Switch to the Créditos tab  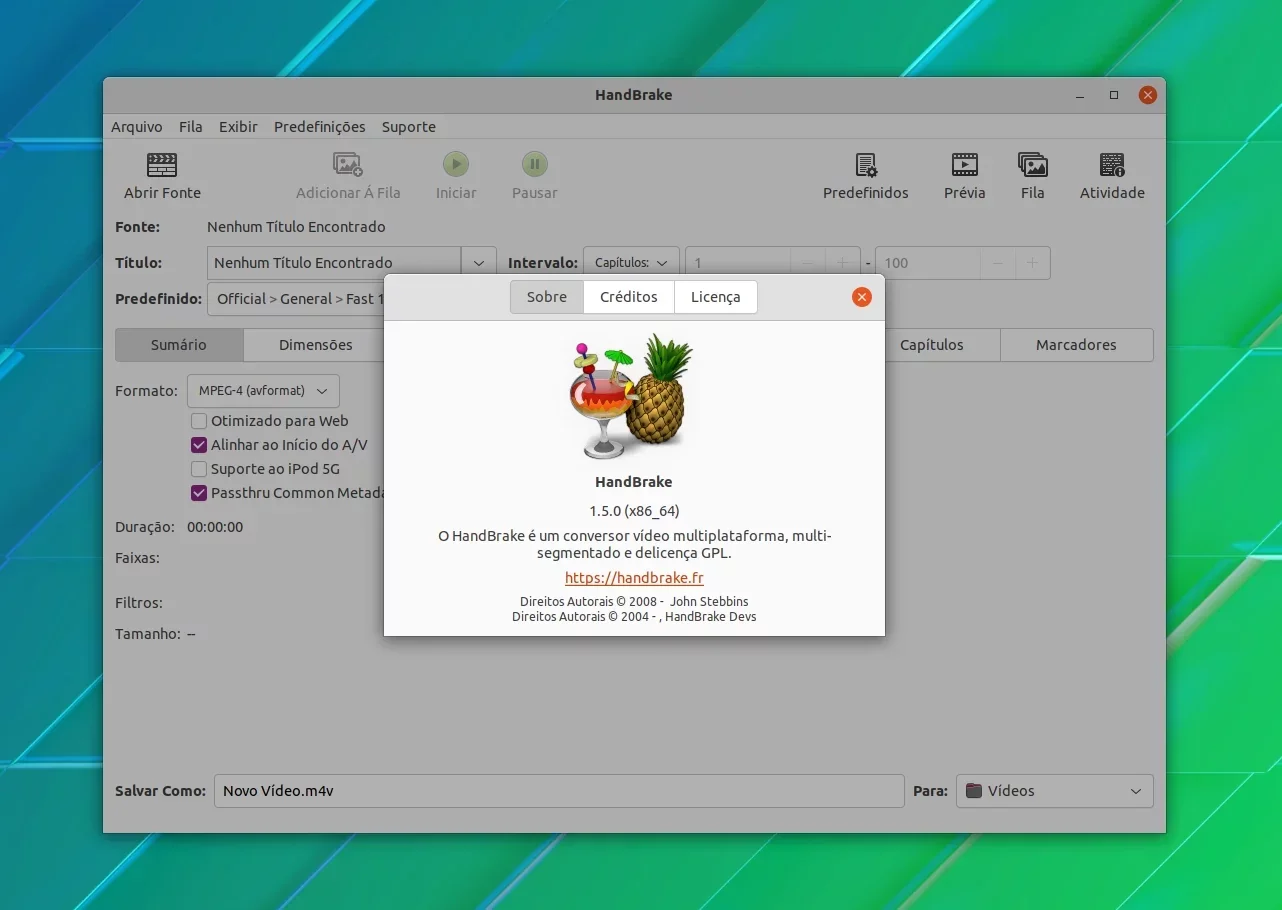(x=629, y=297)
